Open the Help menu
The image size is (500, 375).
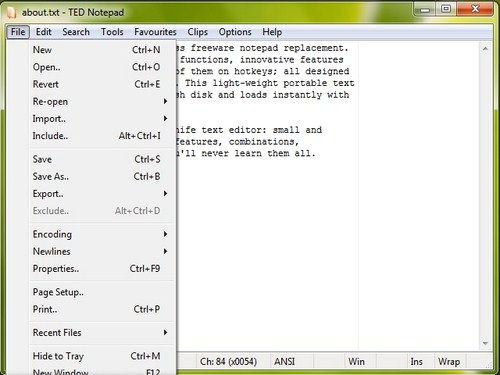point(272,32)
